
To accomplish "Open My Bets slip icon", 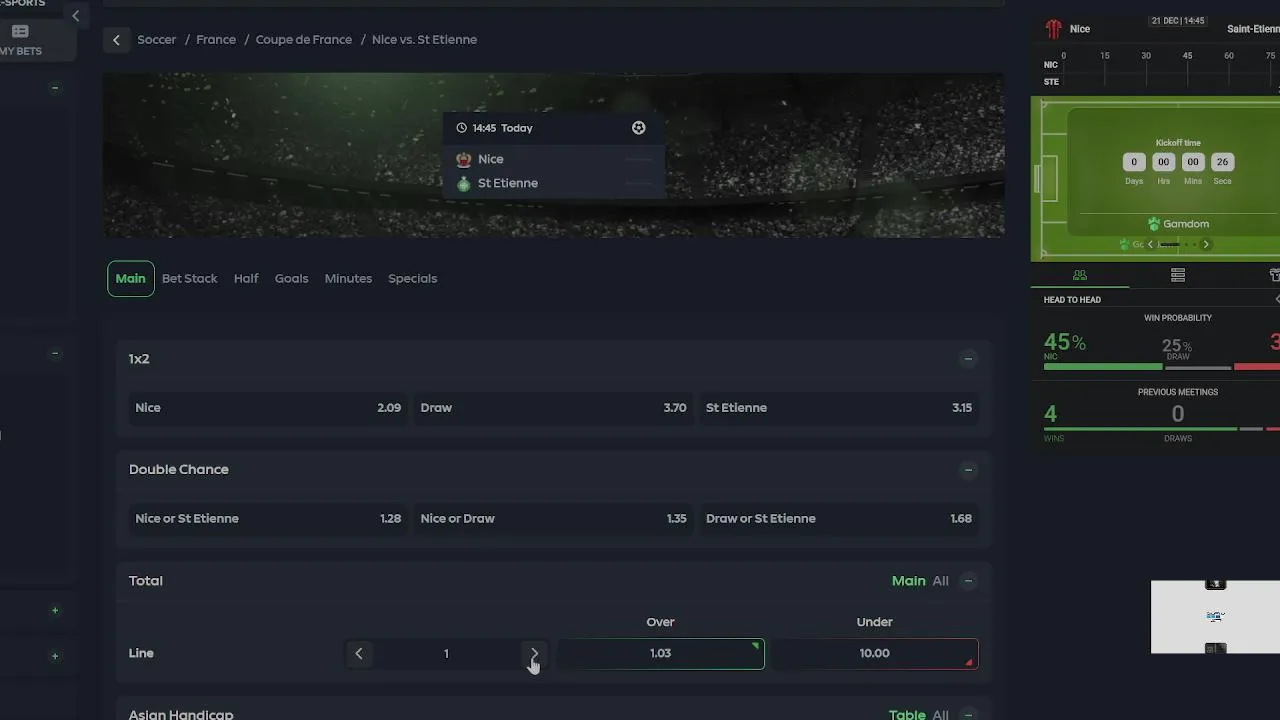I will 19,31.
